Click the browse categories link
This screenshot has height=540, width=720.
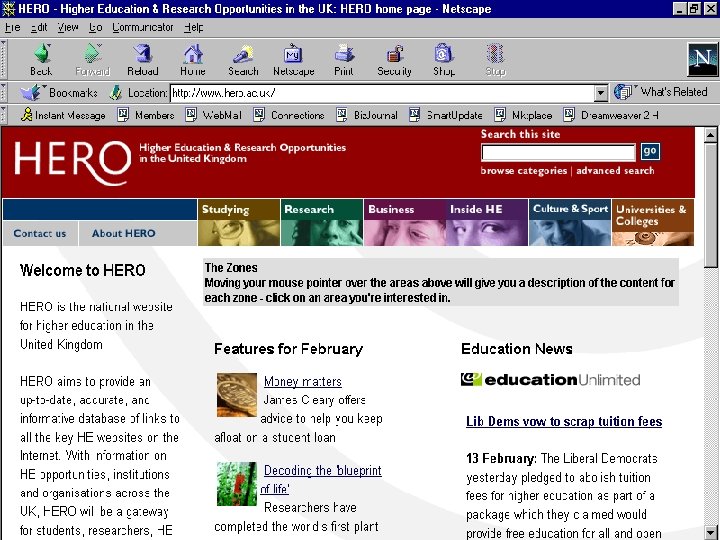click(x=523, y=170)
